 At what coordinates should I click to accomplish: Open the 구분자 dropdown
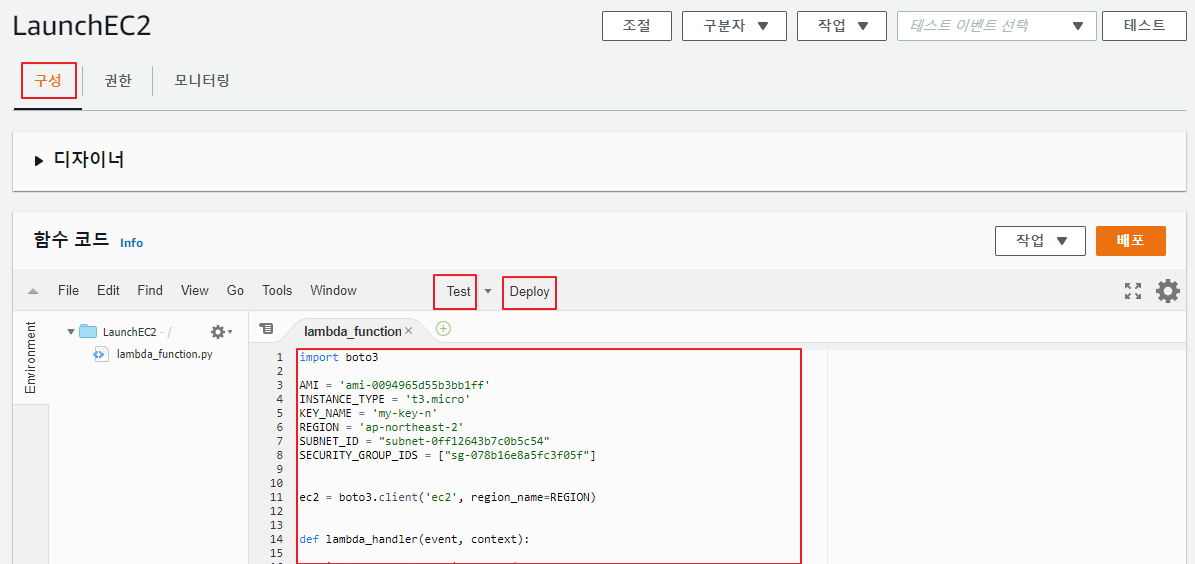734,26
